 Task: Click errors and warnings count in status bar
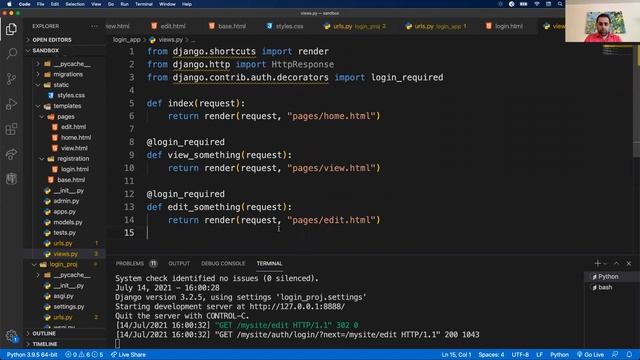(84, 355)
